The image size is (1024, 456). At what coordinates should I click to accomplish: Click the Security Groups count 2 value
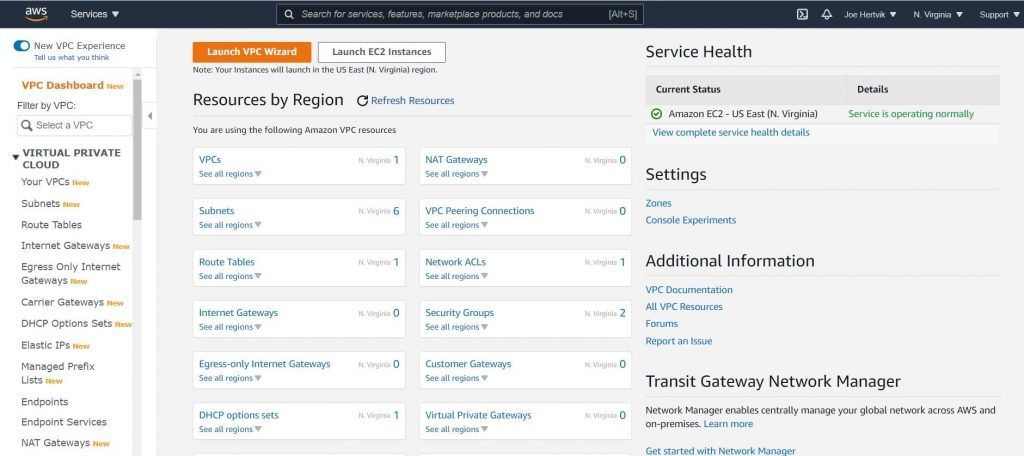click(x=622, y=313)
